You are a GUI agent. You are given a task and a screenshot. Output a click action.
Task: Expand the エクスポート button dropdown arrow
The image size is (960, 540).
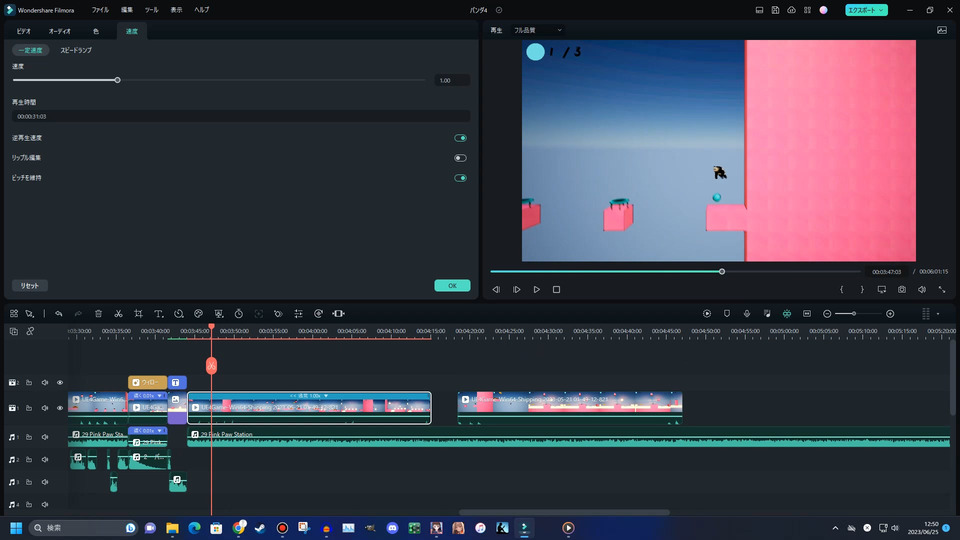click(x=880, y=10)
